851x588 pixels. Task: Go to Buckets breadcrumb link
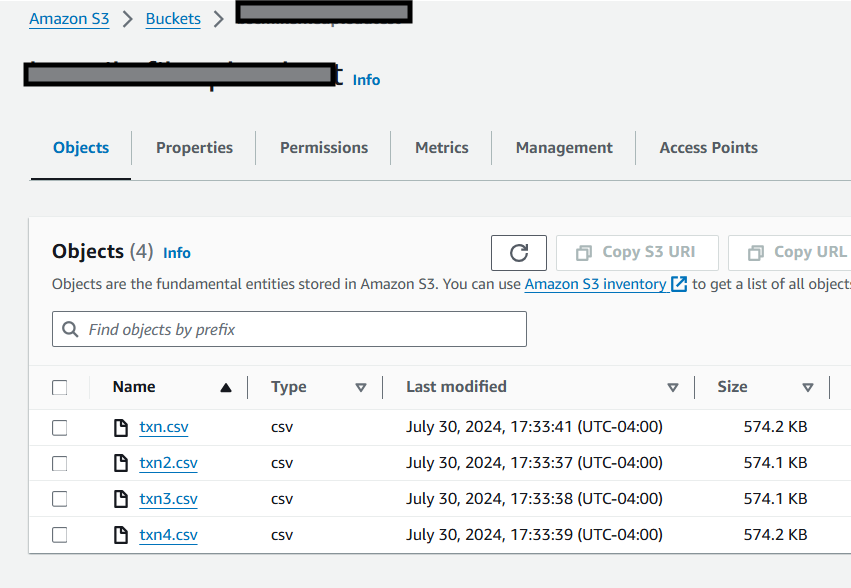(x=173, y=19)
